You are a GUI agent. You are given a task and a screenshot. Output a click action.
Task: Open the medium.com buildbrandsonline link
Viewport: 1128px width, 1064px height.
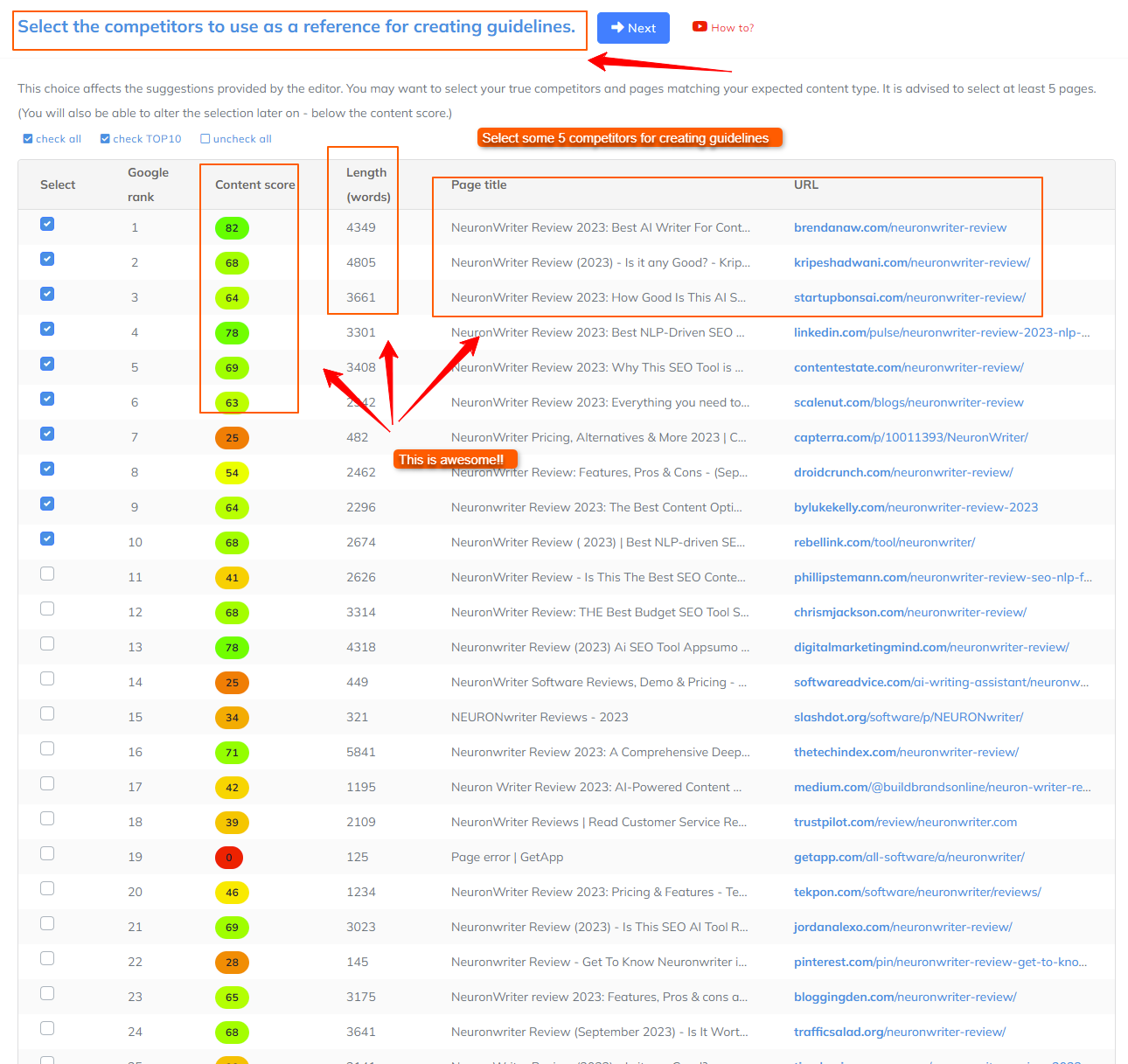[942, 787]
